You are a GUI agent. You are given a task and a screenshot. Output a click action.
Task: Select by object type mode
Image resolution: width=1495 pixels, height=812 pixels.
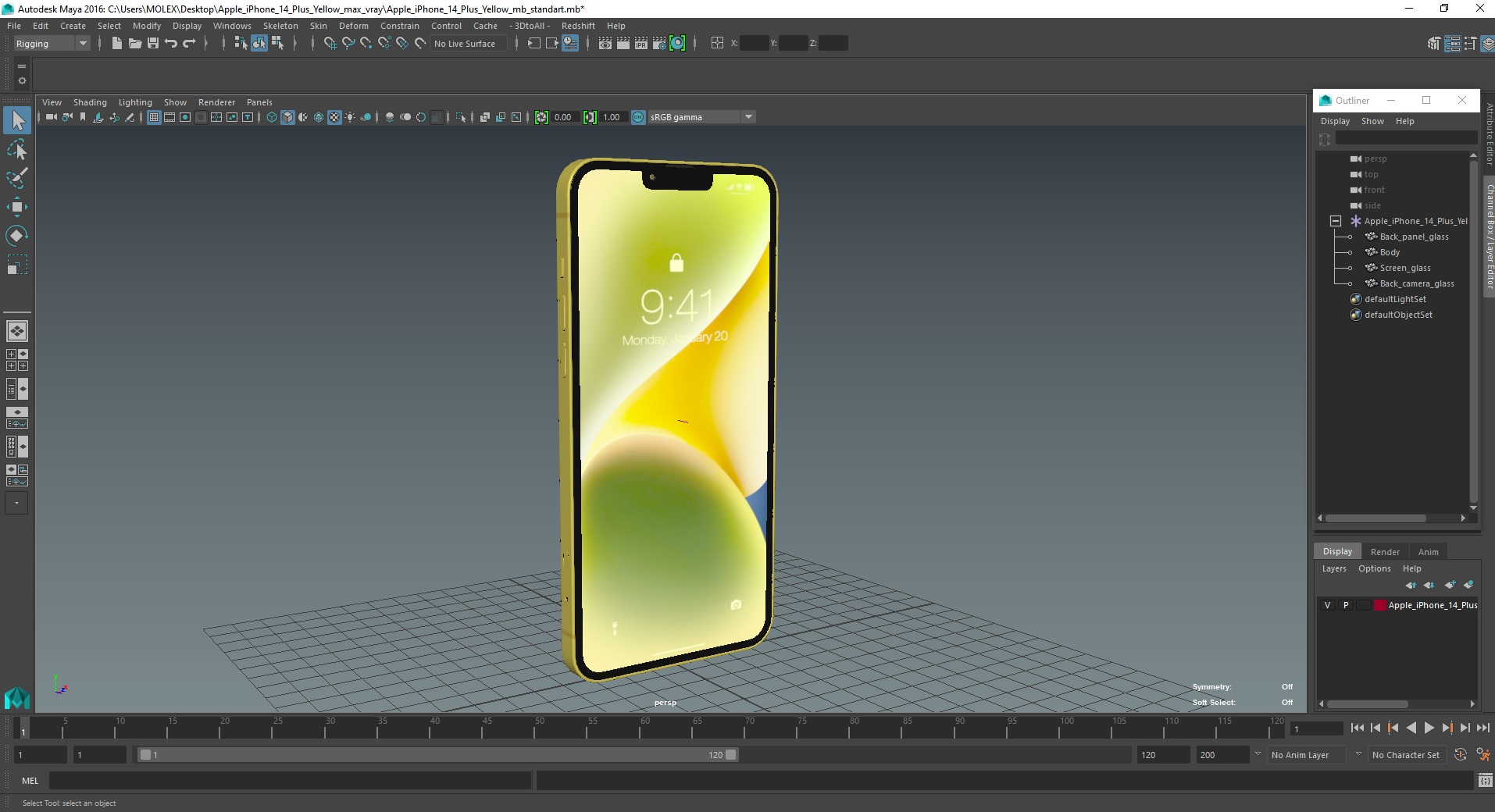tap(259, 44)
